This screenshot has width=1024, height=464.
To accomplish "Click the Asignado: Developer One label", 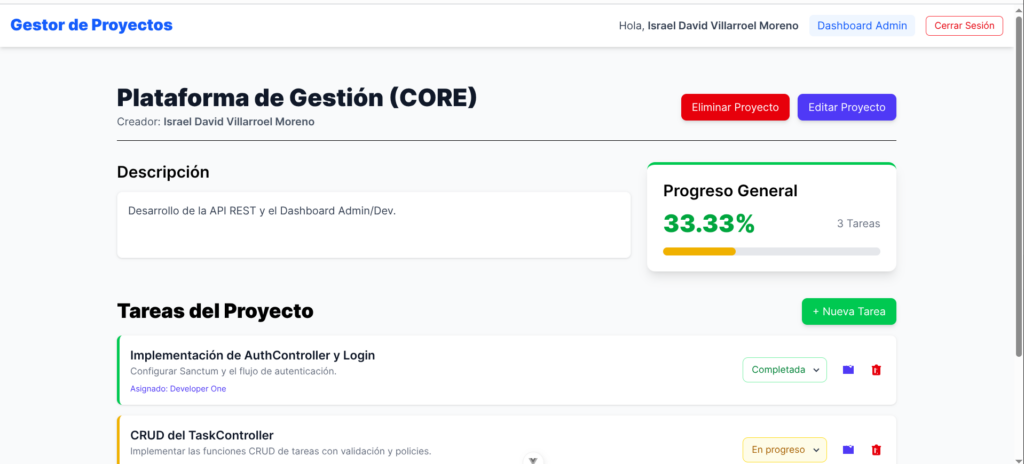I will (178, 389).
